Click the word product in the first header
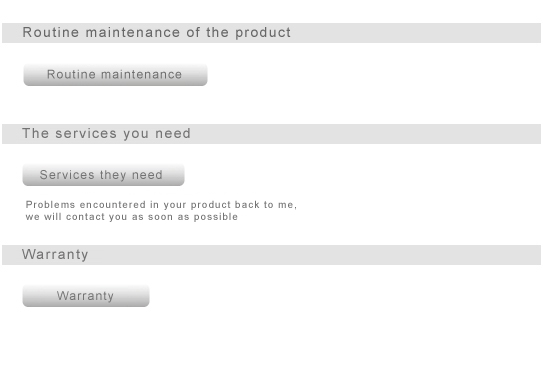Viewport: 543px width, 374px height. (x=263, y=33)
